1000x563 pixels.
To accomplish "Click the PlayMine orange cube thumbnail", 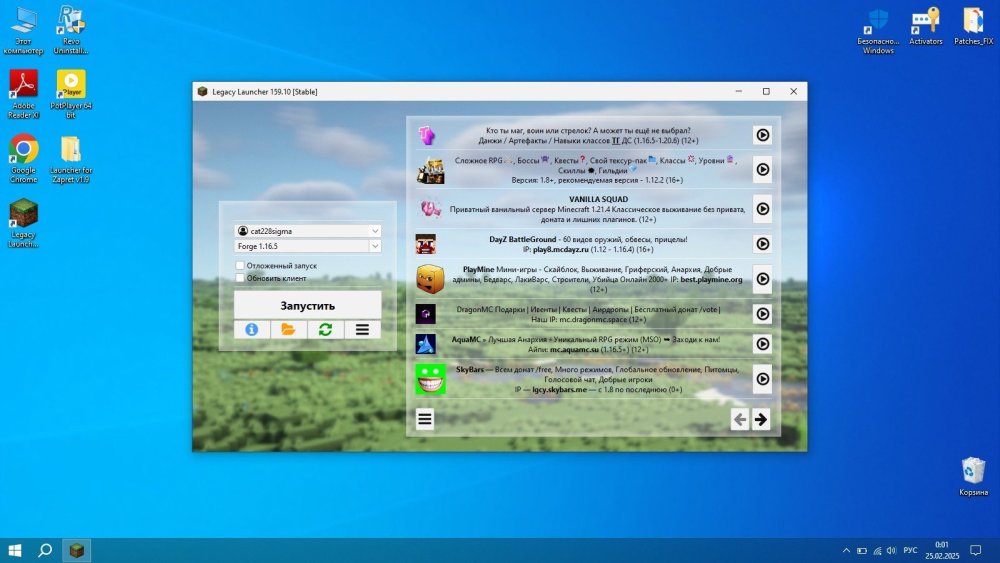I will 430,279.
